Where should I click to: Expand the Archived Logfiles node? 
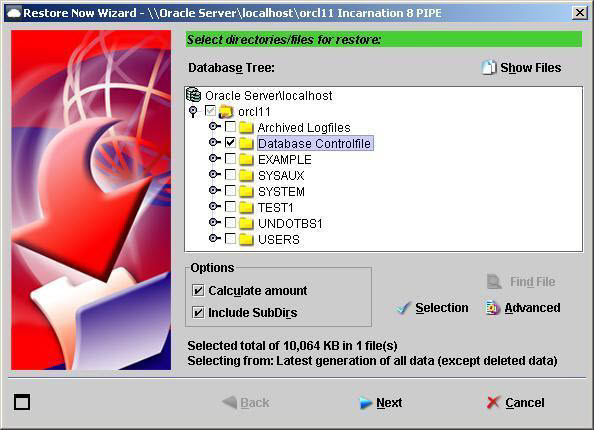click(x=214, y=126)
